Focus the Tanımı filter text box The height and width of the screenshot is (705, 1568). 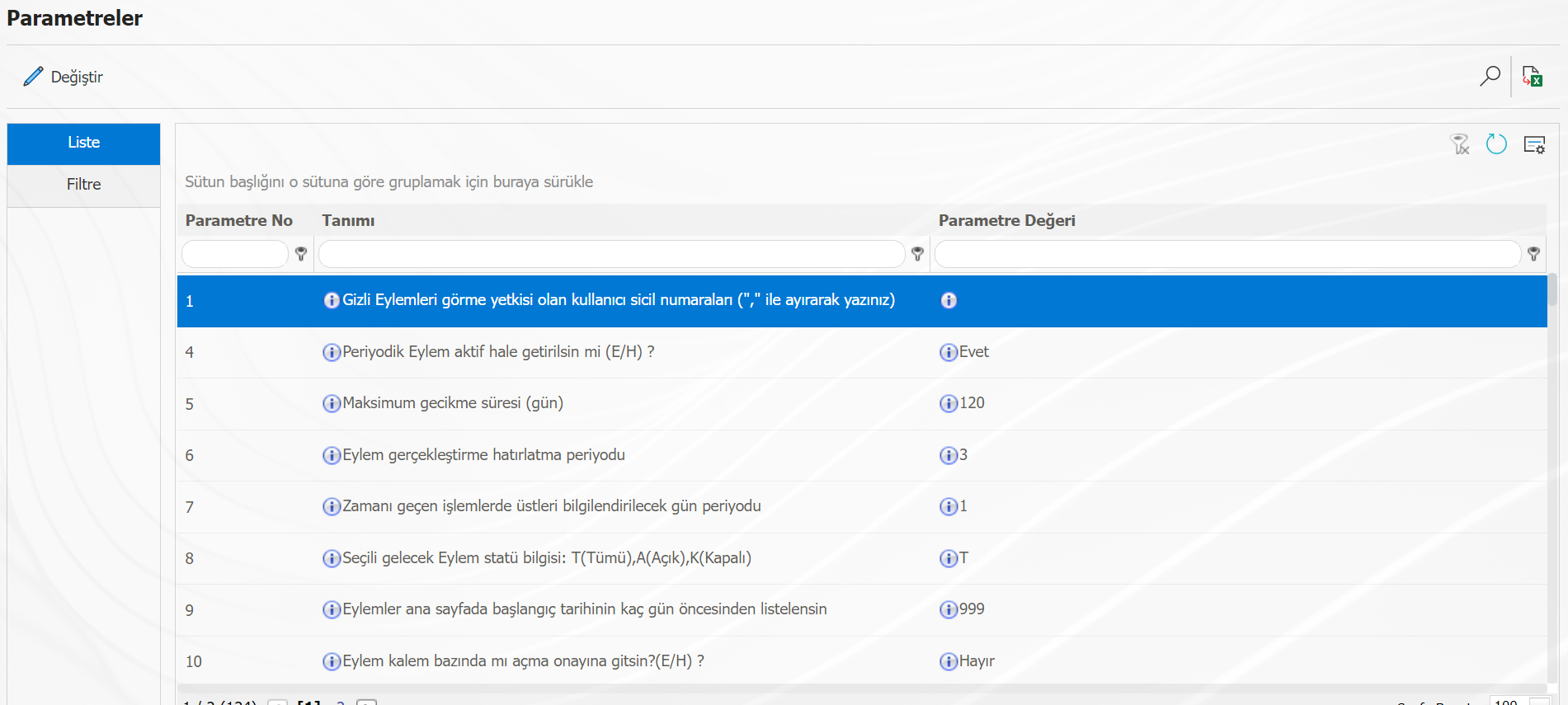[612, 254]
